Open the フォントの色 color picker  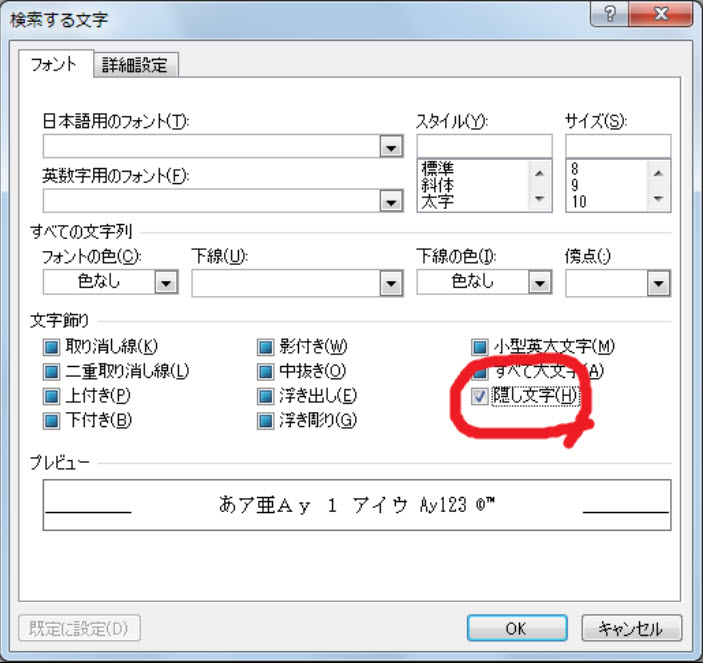click(165, 284)
